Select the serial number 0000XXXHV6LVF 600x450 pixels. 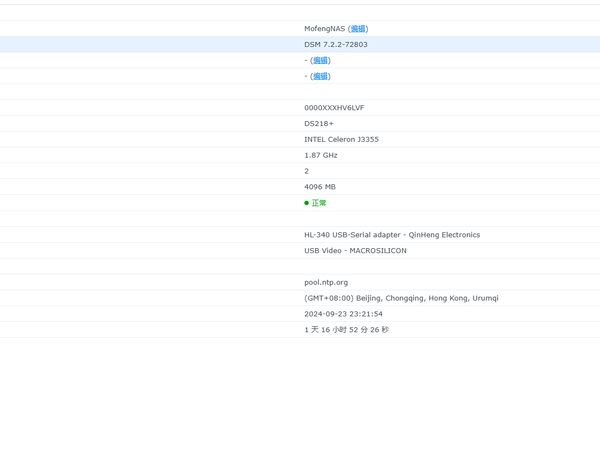334,108
